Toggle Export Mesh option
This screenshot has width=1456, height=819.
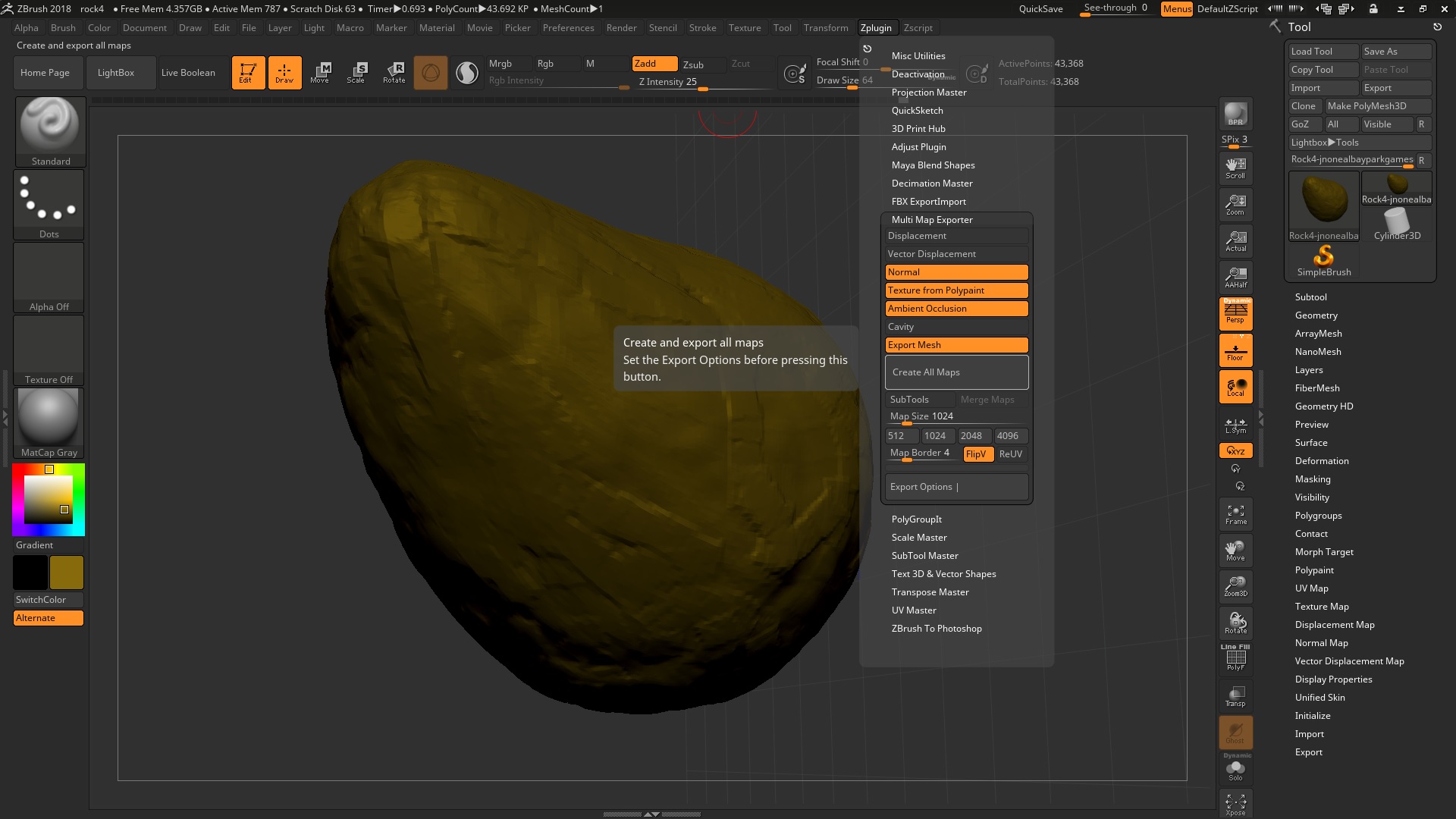point(956,345)
